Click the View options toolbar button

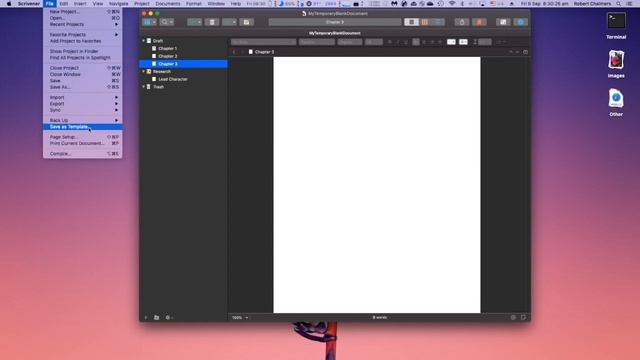[149, 22]
